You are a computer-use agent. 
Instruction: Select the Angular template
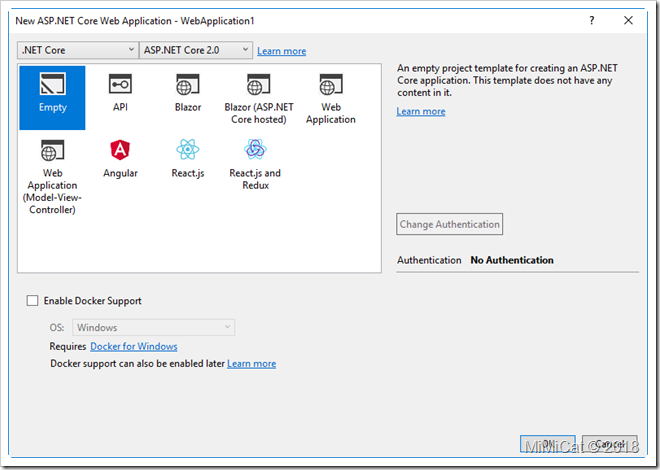(120, 159)
